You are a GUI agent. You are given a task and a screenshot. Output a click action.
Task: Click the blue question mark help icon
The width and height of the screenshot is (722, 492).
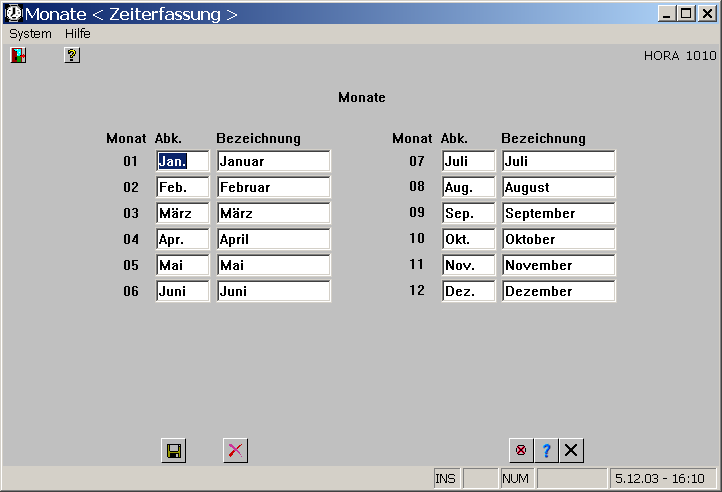(546, 451)
